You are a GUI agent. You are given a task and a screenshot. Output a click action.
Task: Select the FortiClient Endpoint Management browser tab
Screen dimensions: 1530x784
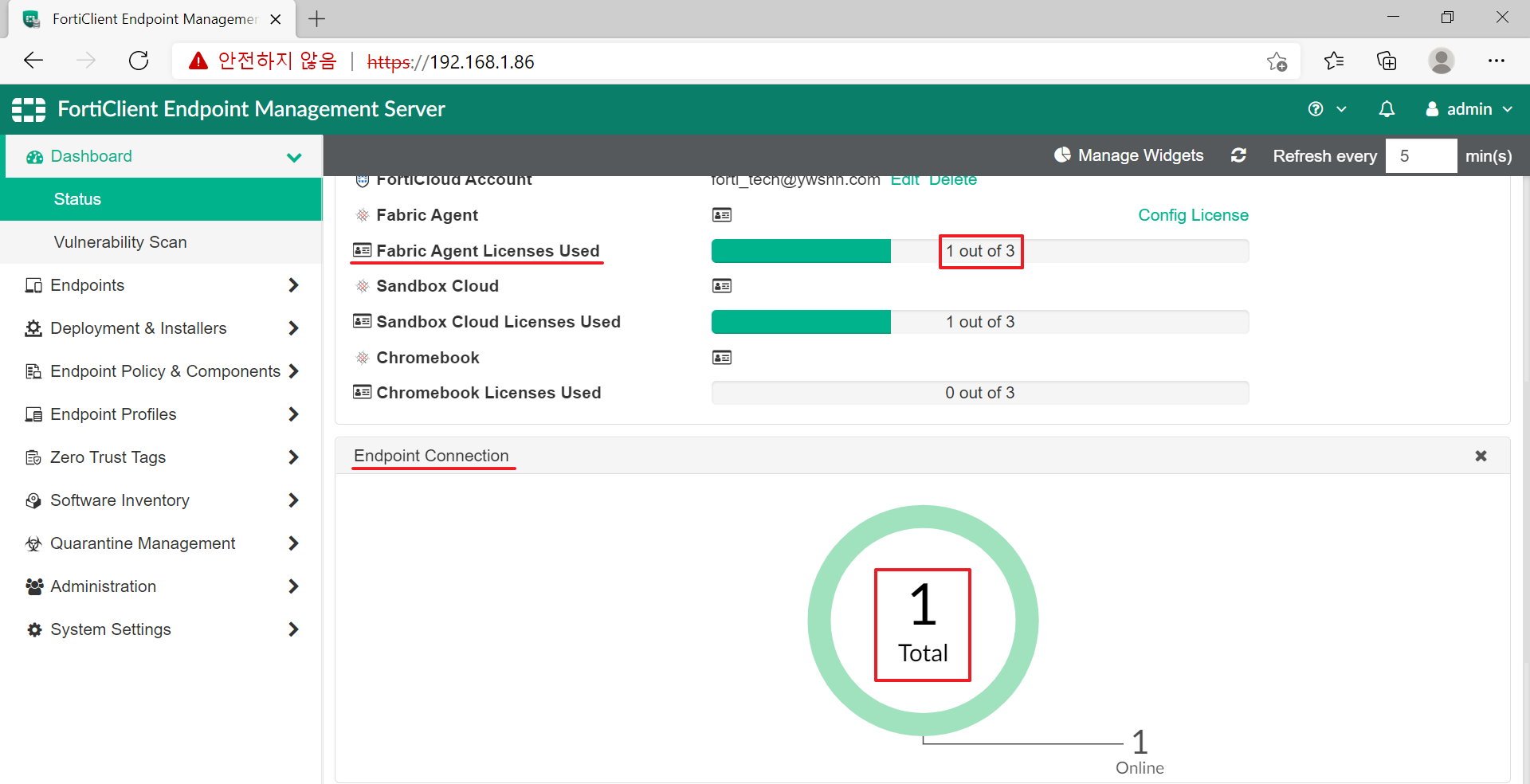point(151,19)
